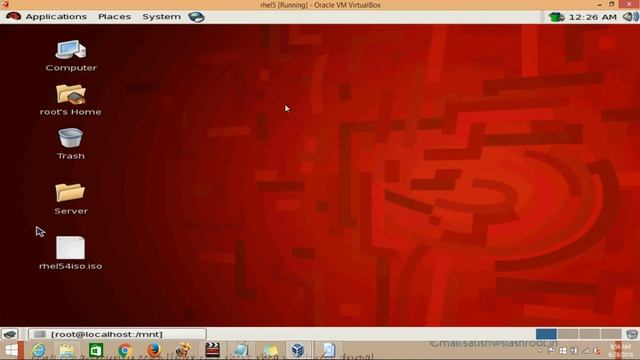This screenshot has height=360, width=640.
Task: Open the clapperboard video app in taskbar
Action: point(212,350)
